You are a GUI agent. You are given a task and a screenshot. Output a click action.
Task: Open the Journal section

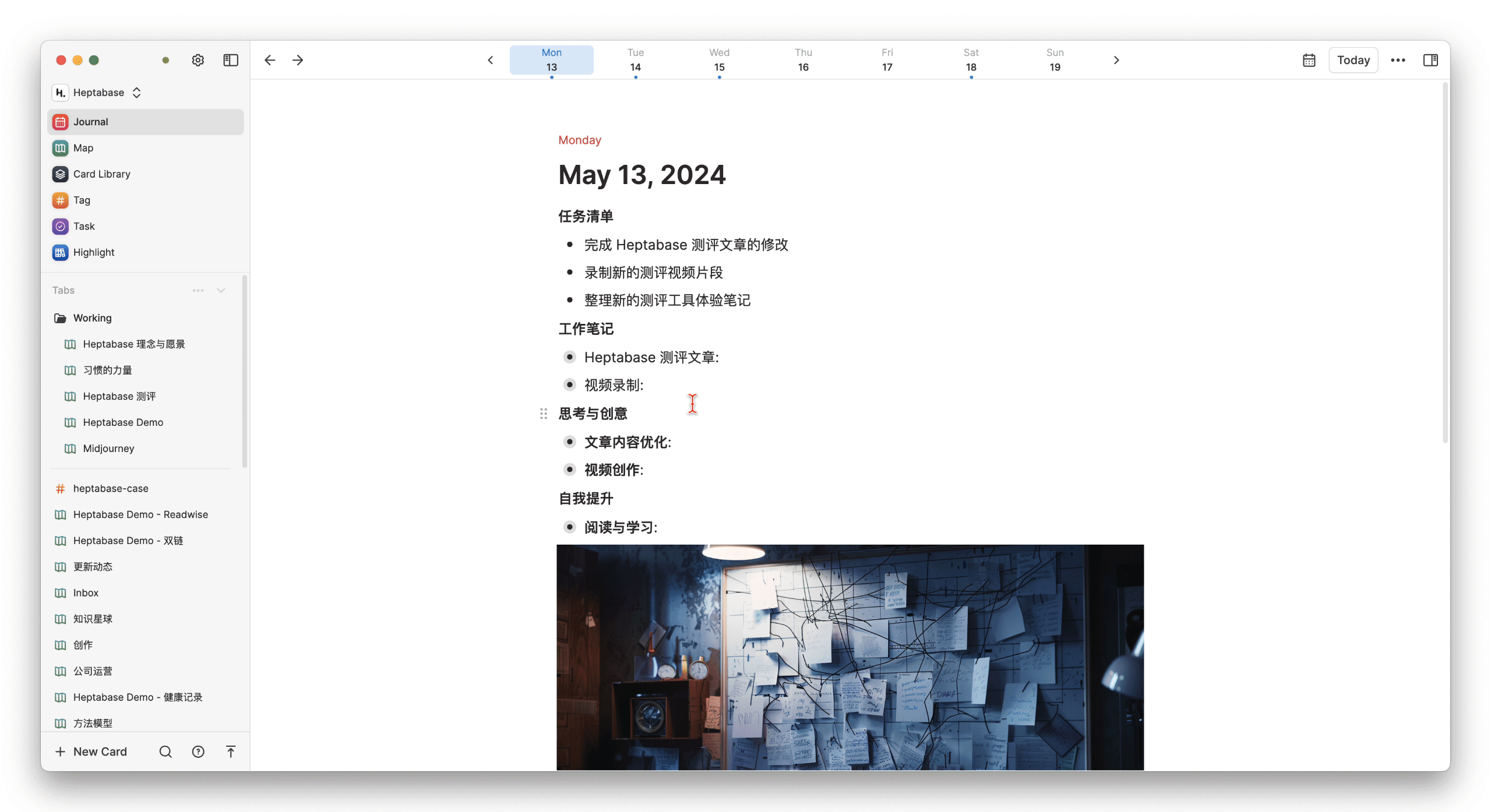pos(146,122)
